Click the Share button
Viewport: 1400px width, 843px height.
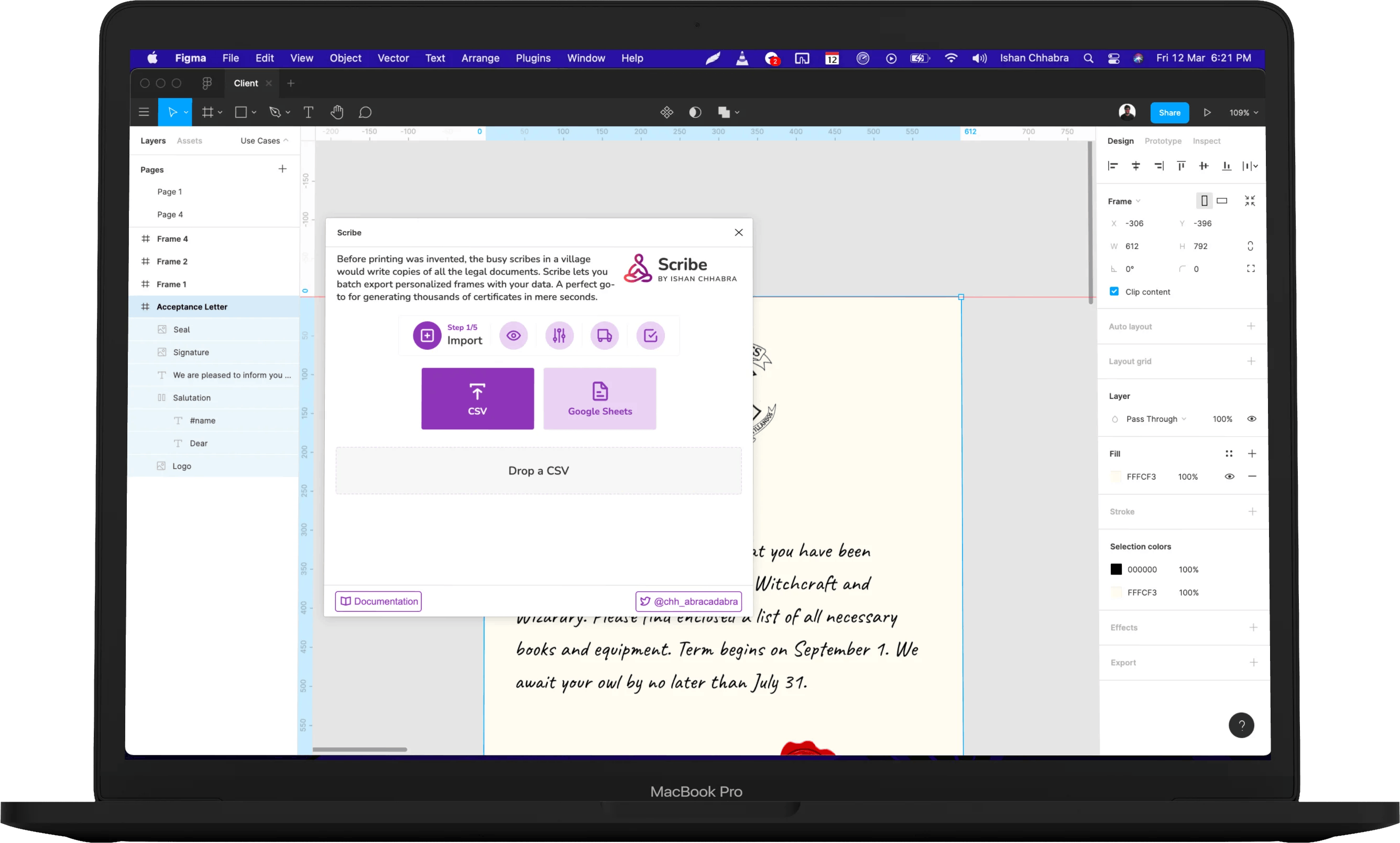click(1169, 113)
